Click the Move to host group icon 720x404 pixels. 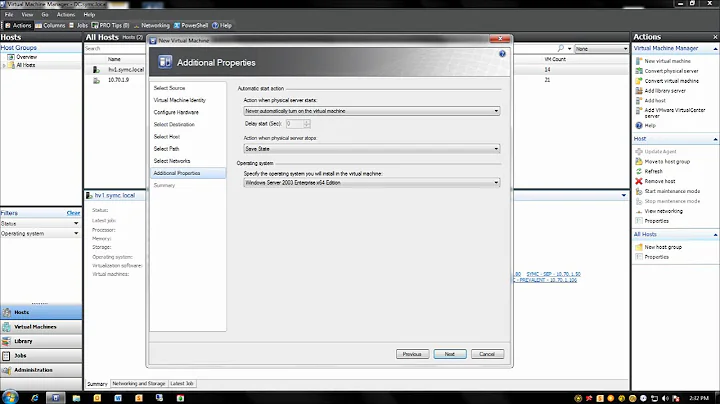coord(639,161)
